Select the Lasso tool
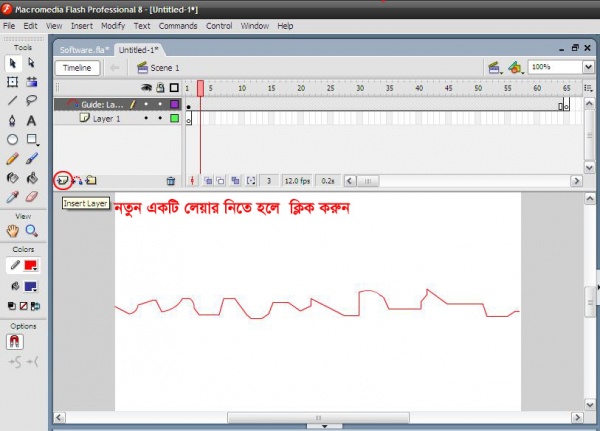The width and height of the screenshot is (600, 431). (x=31, y=101)
